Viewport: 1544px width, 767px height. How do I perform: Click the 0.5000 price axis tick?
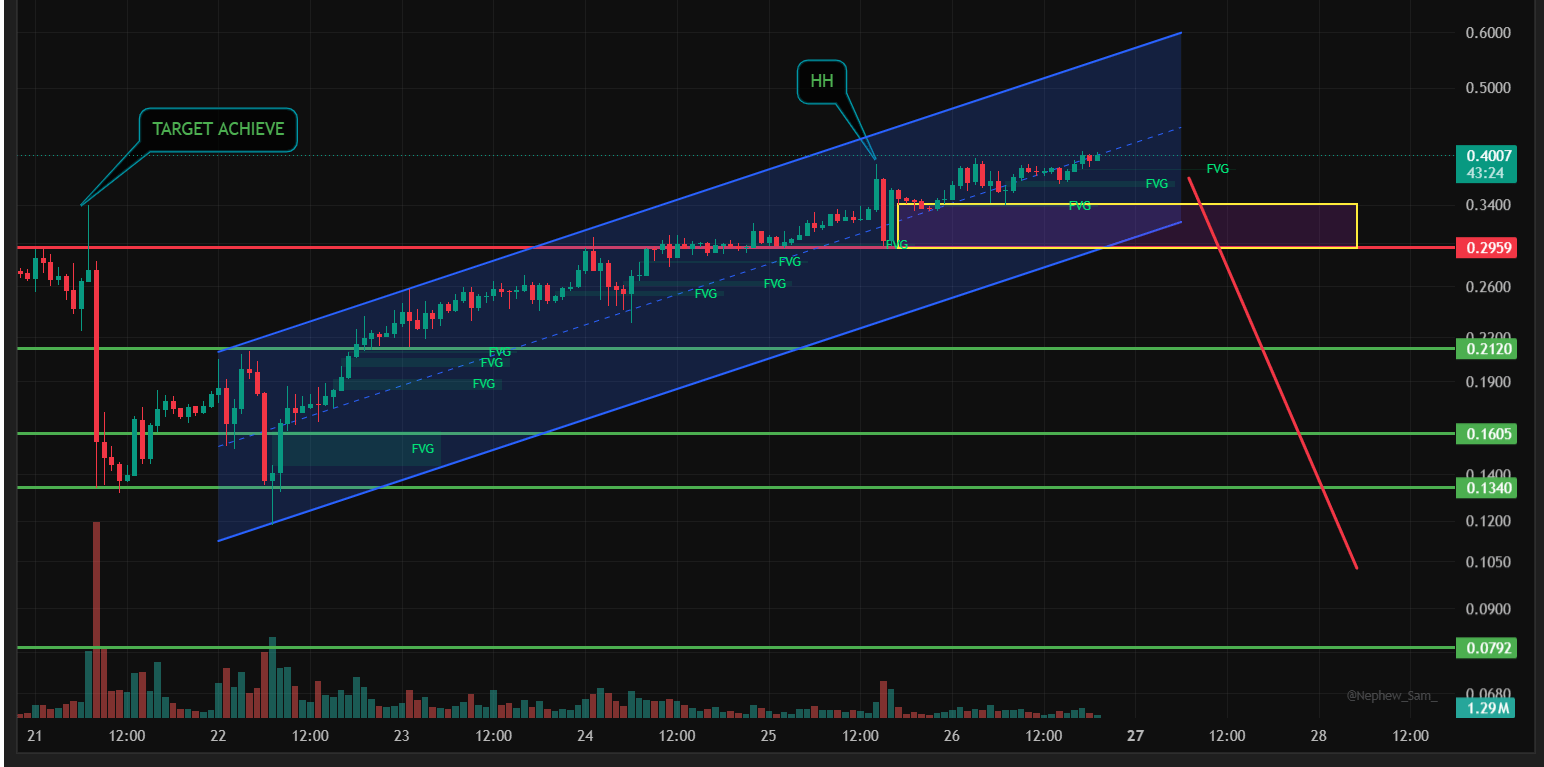(1487, 88)
